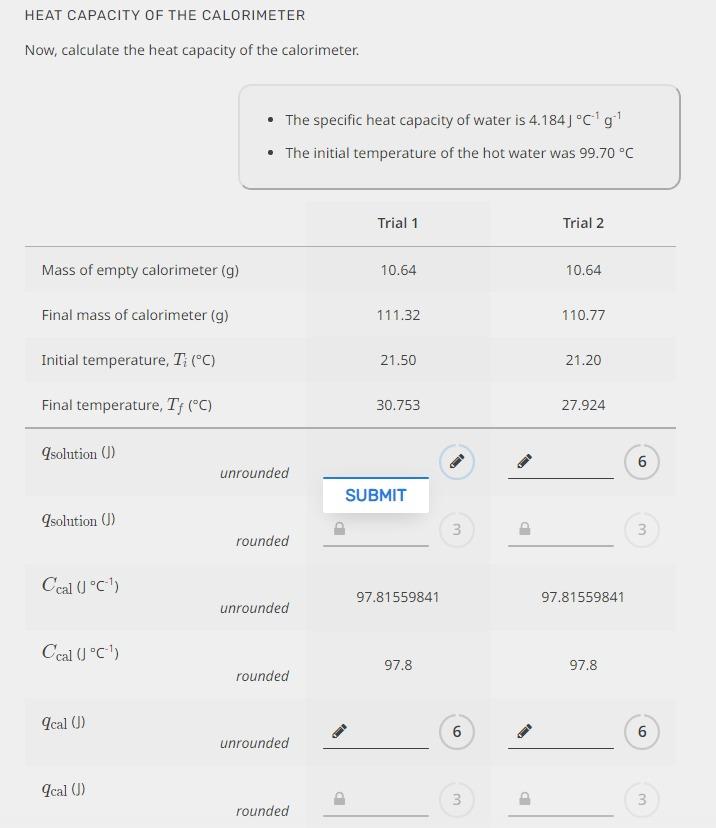
Task: Select the pencil edit icon for Trial 2 qcal
Action: point(523,731)
